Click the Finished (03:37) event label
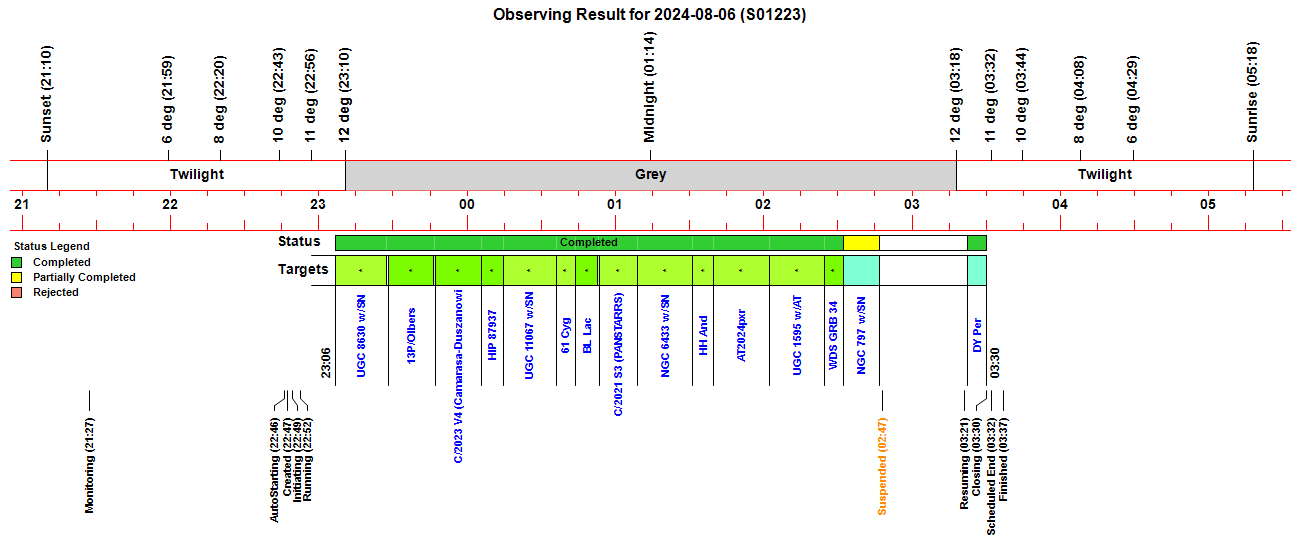This screenshot has width=1300, height=560. coord(1003,459)
